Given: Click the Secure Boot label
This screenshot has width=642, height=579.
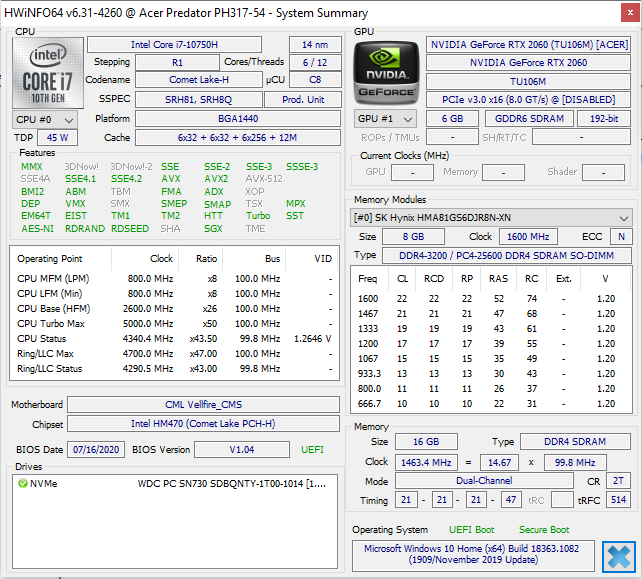Looking at the screenshot, I should pyautogui.click(x=544, y=529).
